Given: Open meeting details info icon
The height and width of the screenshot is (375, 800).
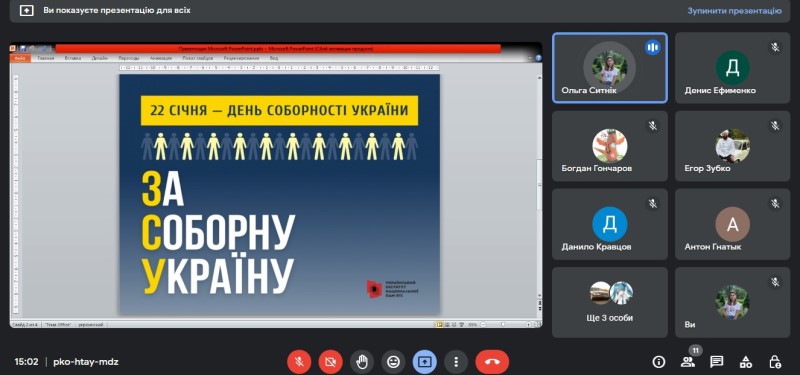Looking at the screenshot, I should tap(659, 362).
